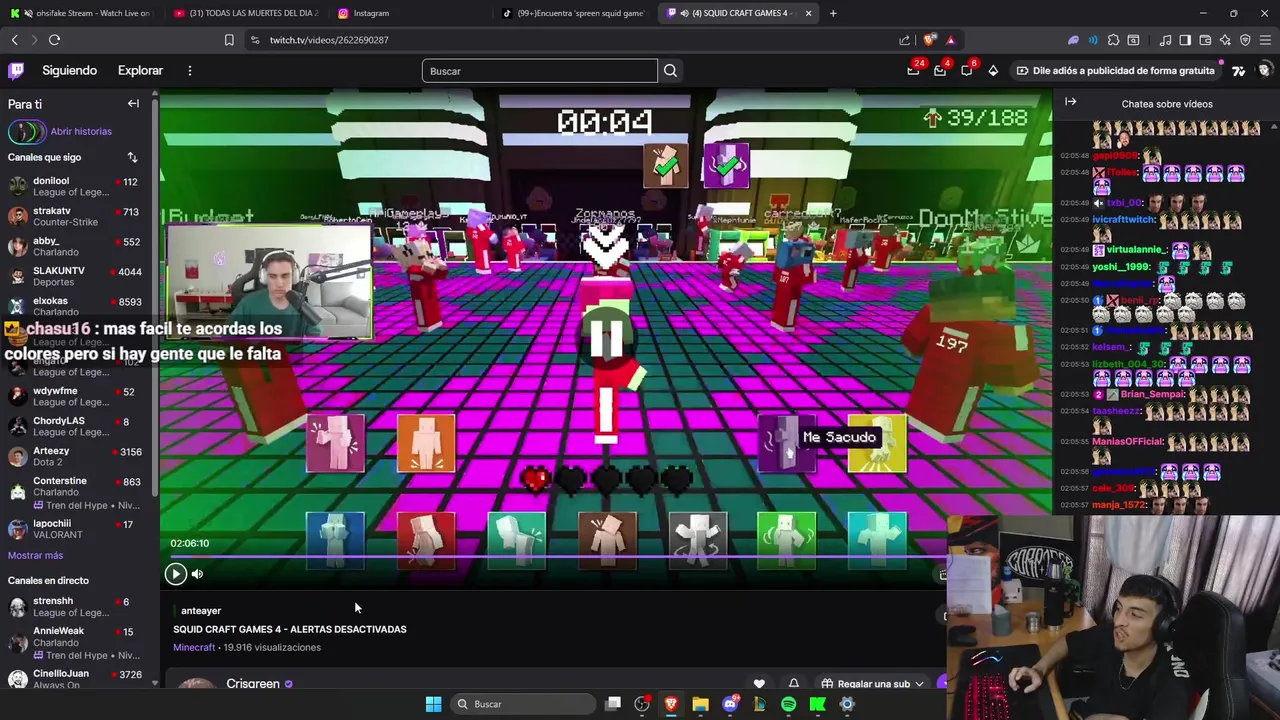Open the Brave media music note control
This screenshot has height=720, width=1280.
click(1165, 40)
